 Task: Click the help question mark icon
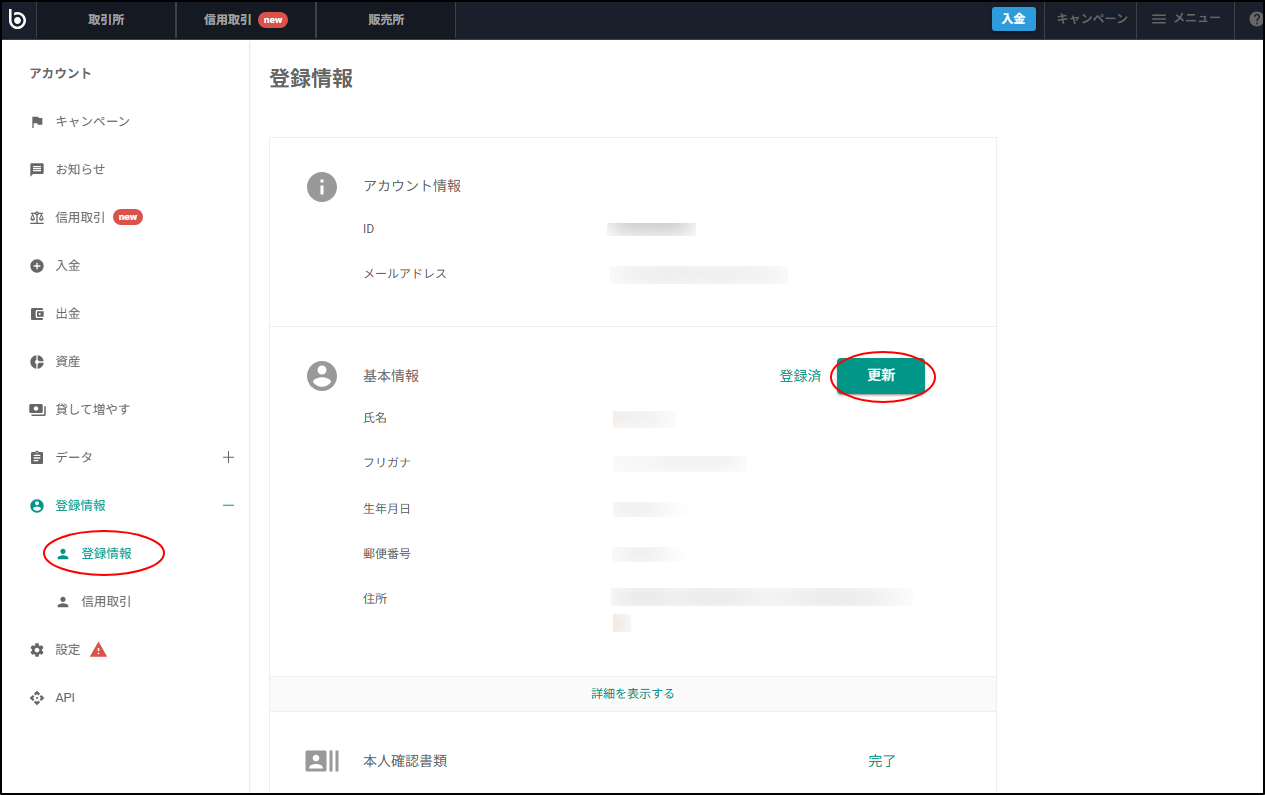pyautogui.click(x=1256, y=19)
